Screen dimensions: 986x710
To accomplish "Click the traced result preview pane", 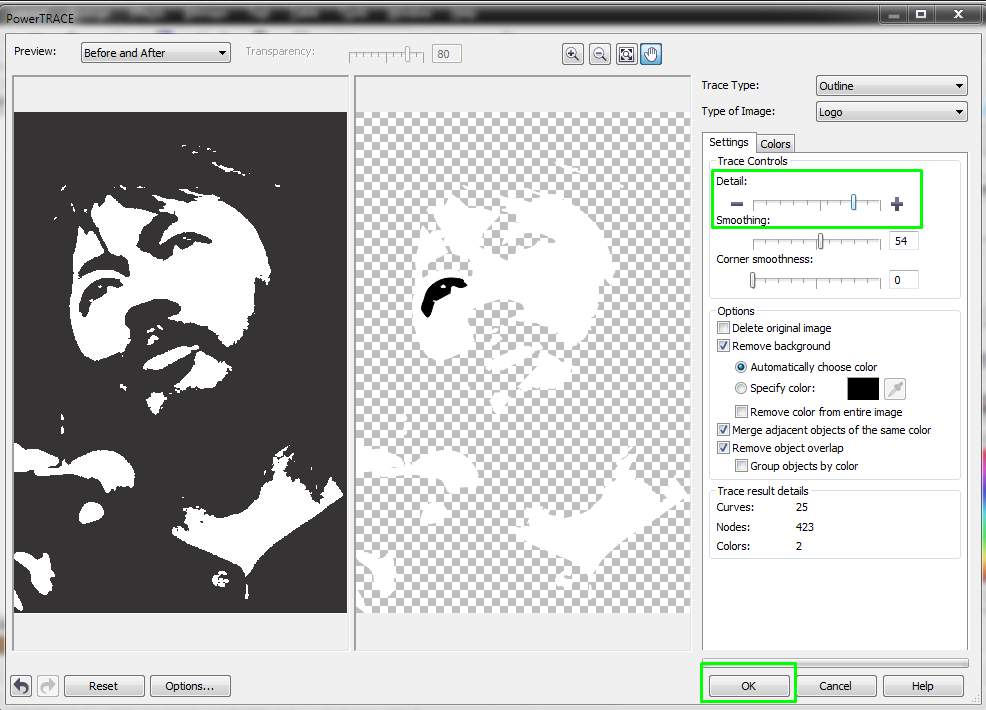I will (x=523, y=362).
